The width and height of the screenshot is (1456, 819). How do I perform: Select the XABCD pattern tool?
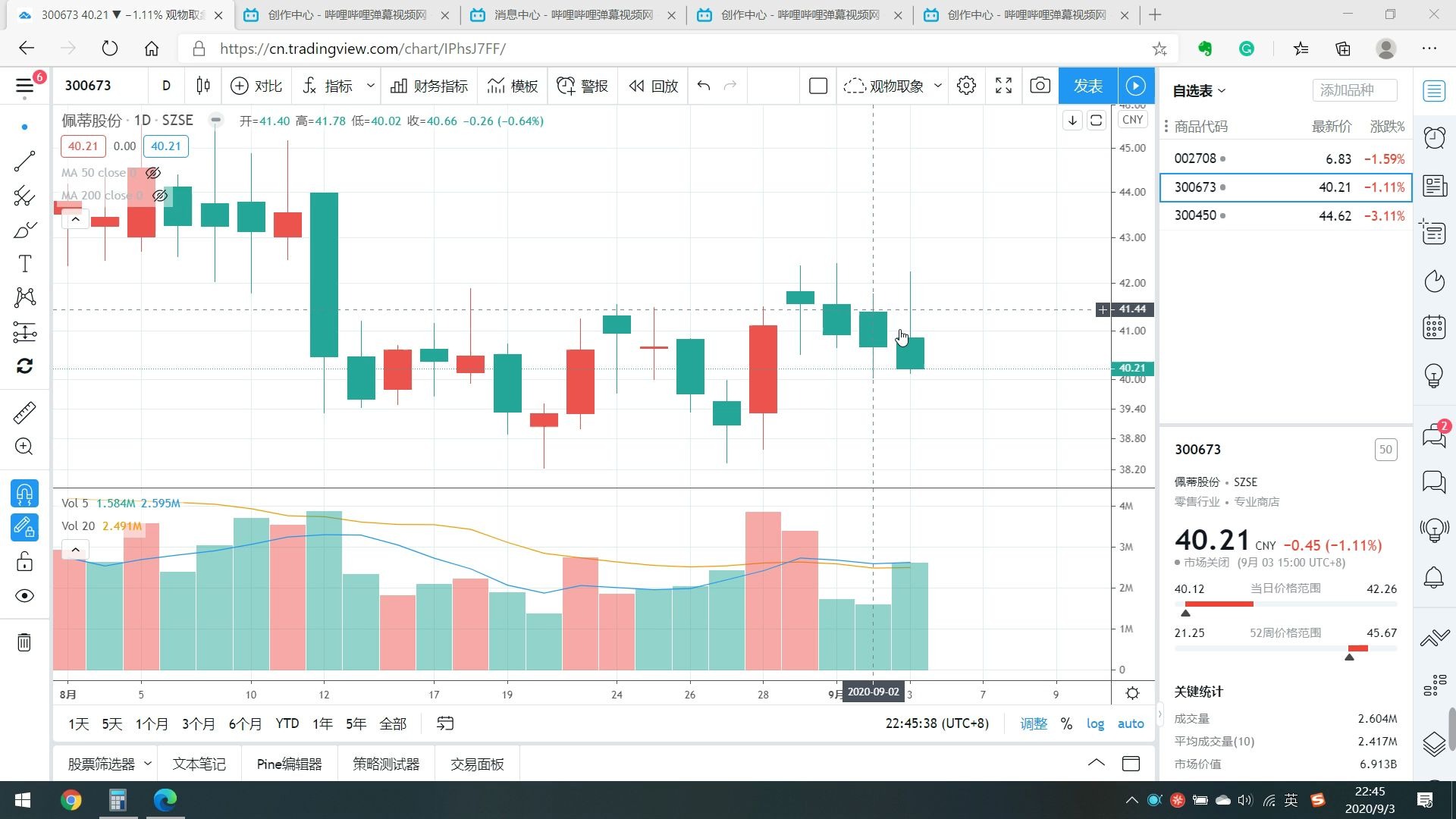(24, 297)
